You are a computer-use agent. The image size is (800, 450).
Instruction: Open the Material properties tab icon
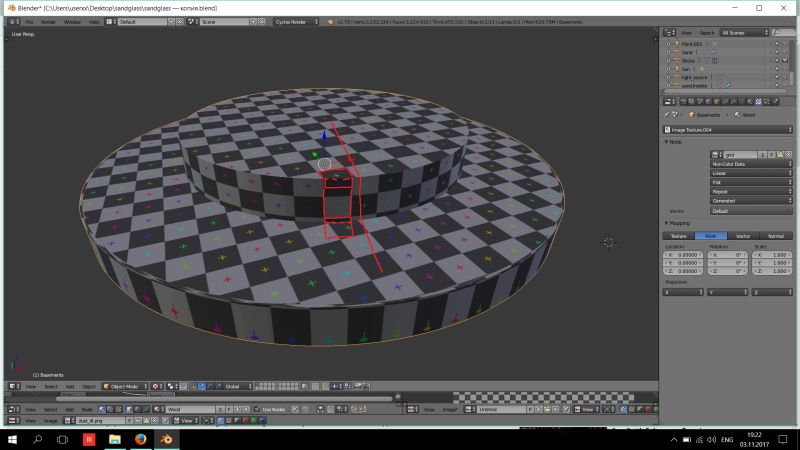750,102
